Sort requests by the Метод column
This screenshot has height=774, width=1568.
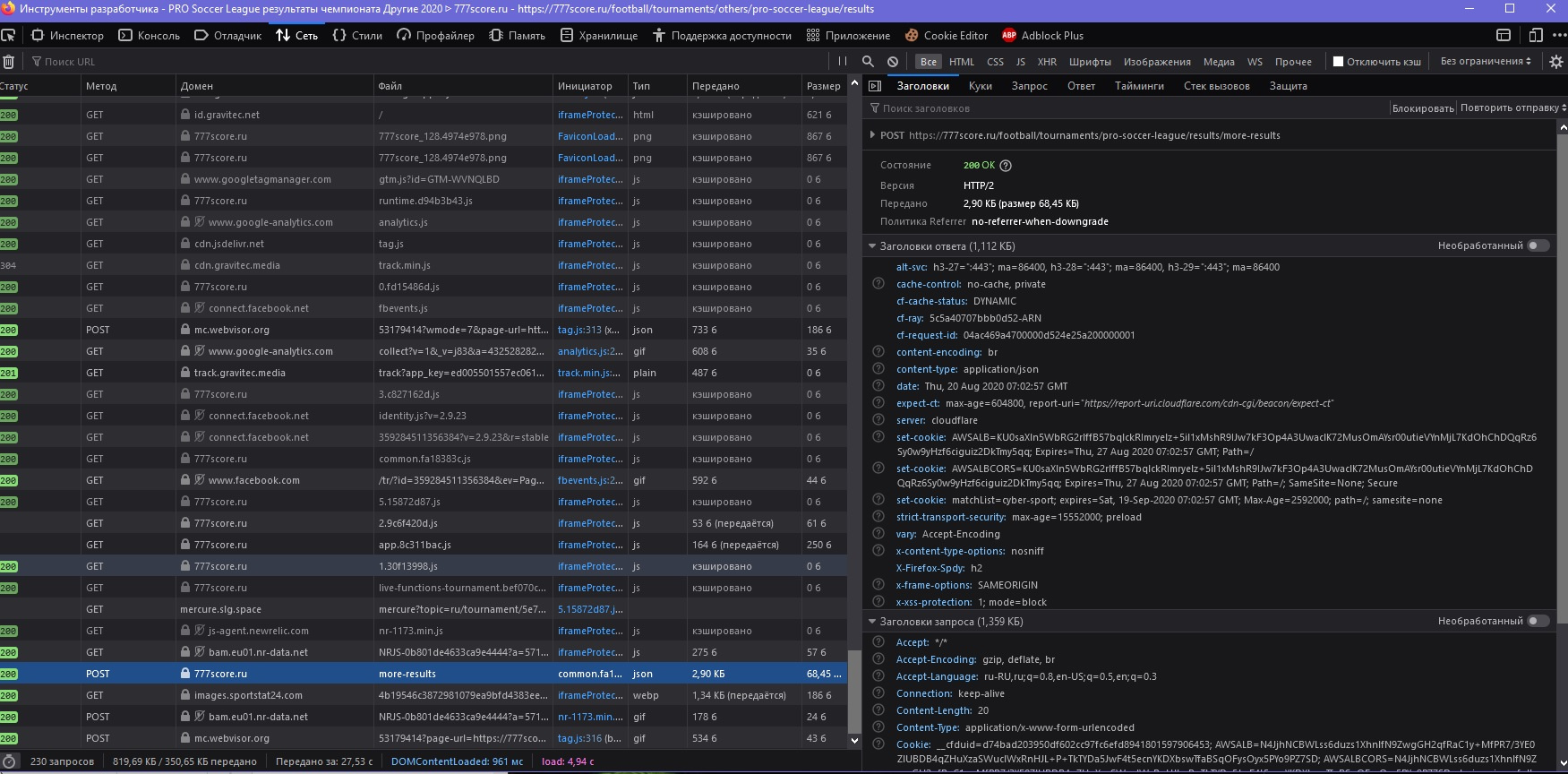click(128, 86)
